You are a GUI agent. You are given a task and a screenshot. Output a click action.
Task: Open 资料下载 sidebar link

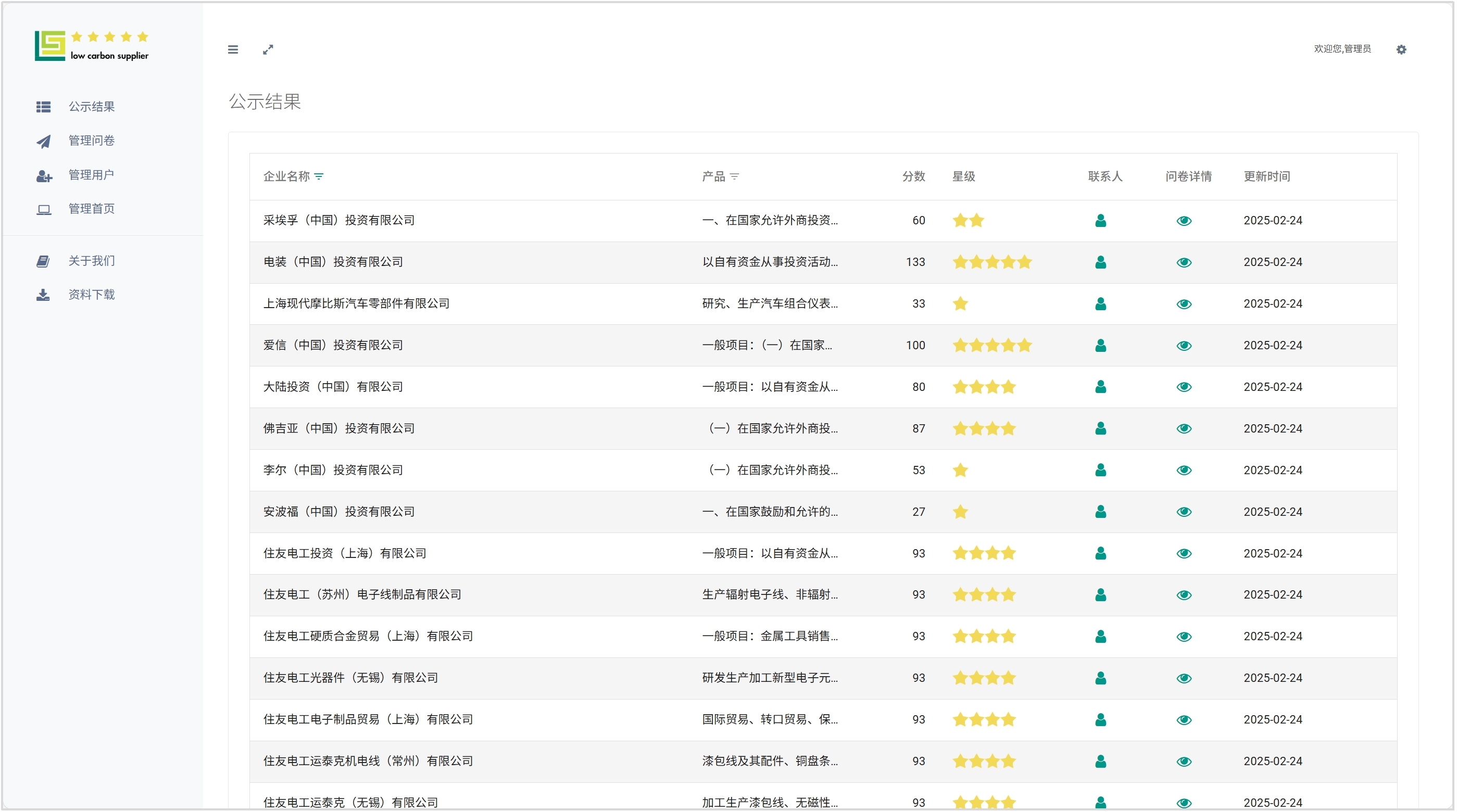(91, 295)
